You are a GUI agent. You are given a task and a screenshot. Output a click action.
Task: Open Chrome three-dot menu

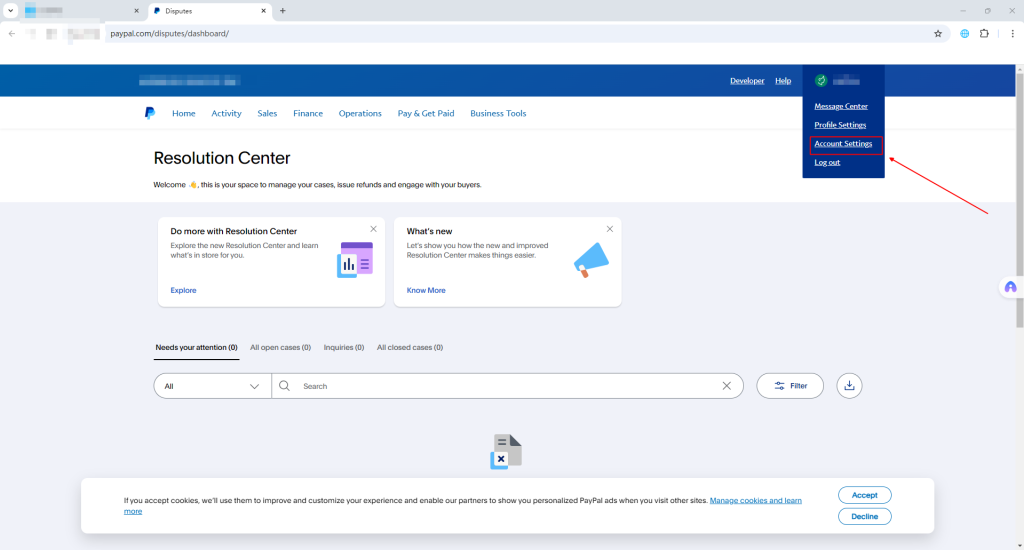1012,33
